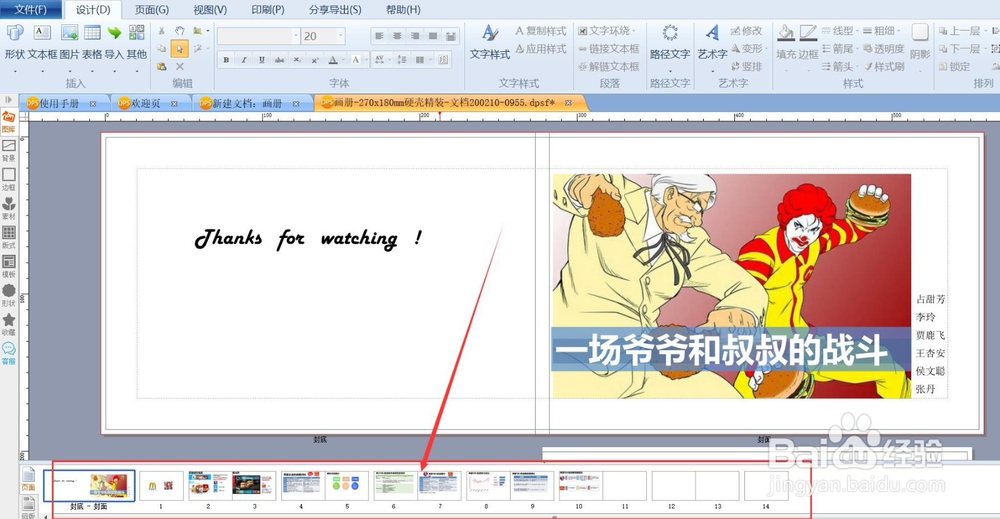Open 文字样式 text style gallery
1000x519 pixels.
(x=490, y=42)
